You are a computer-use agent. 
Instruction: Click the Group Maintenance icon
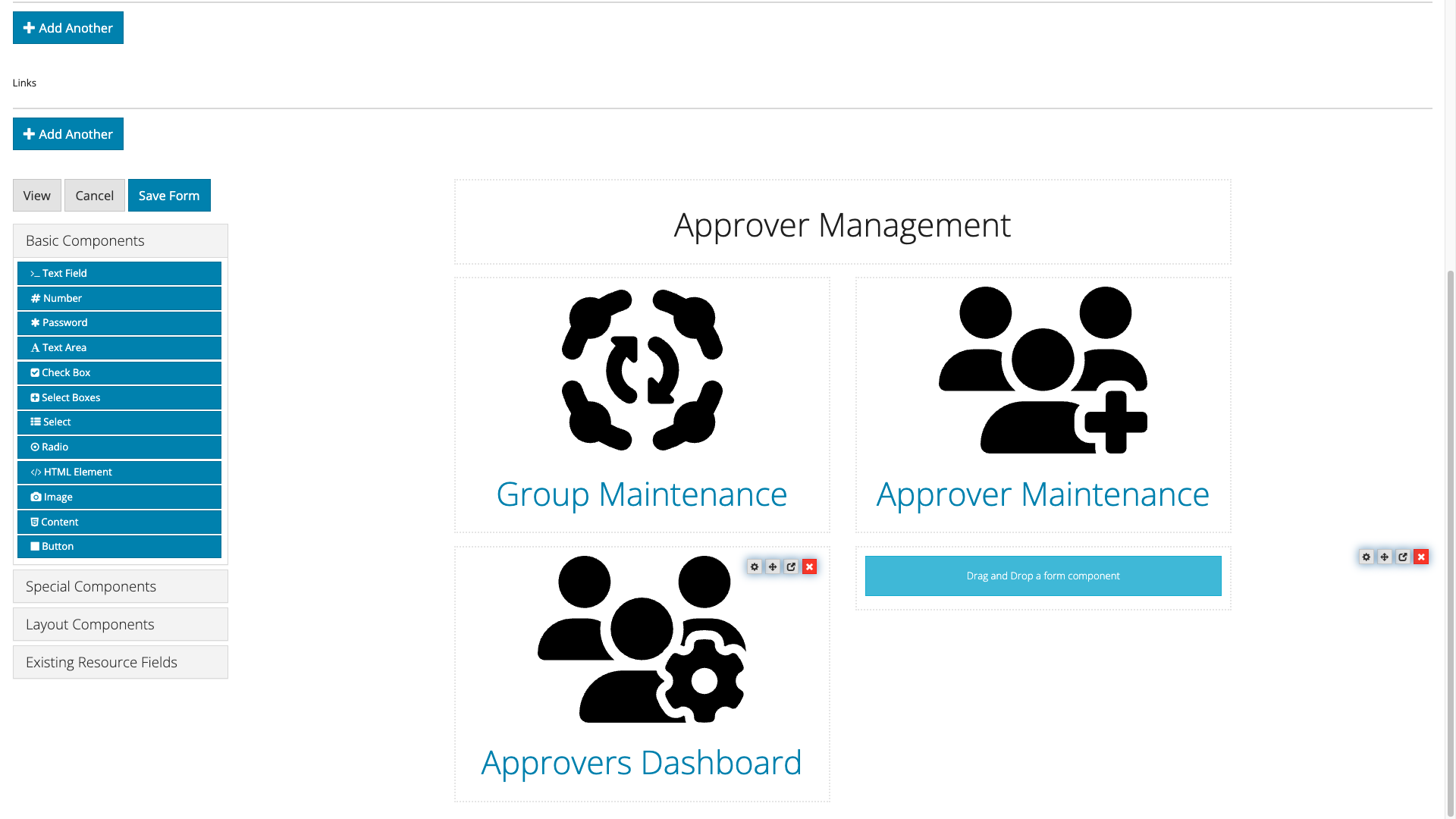[x=641, y=370]
